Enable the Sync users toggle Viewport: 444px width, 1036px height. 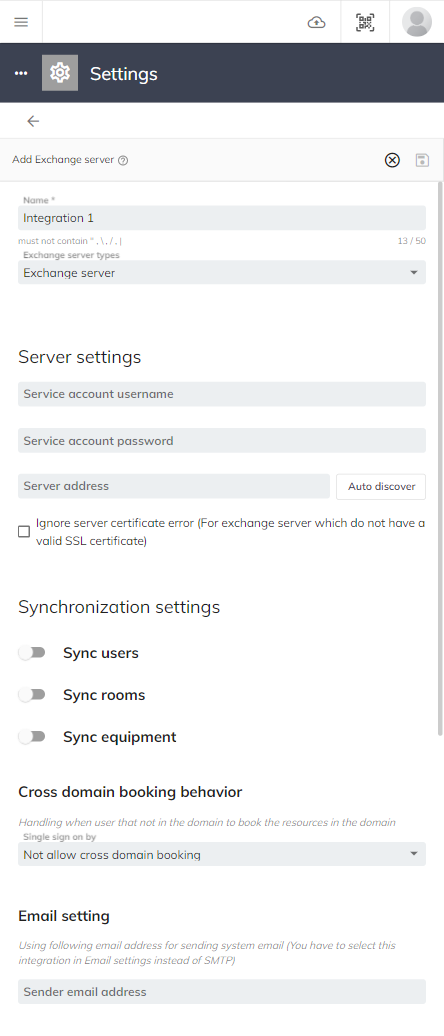[32, 653]
